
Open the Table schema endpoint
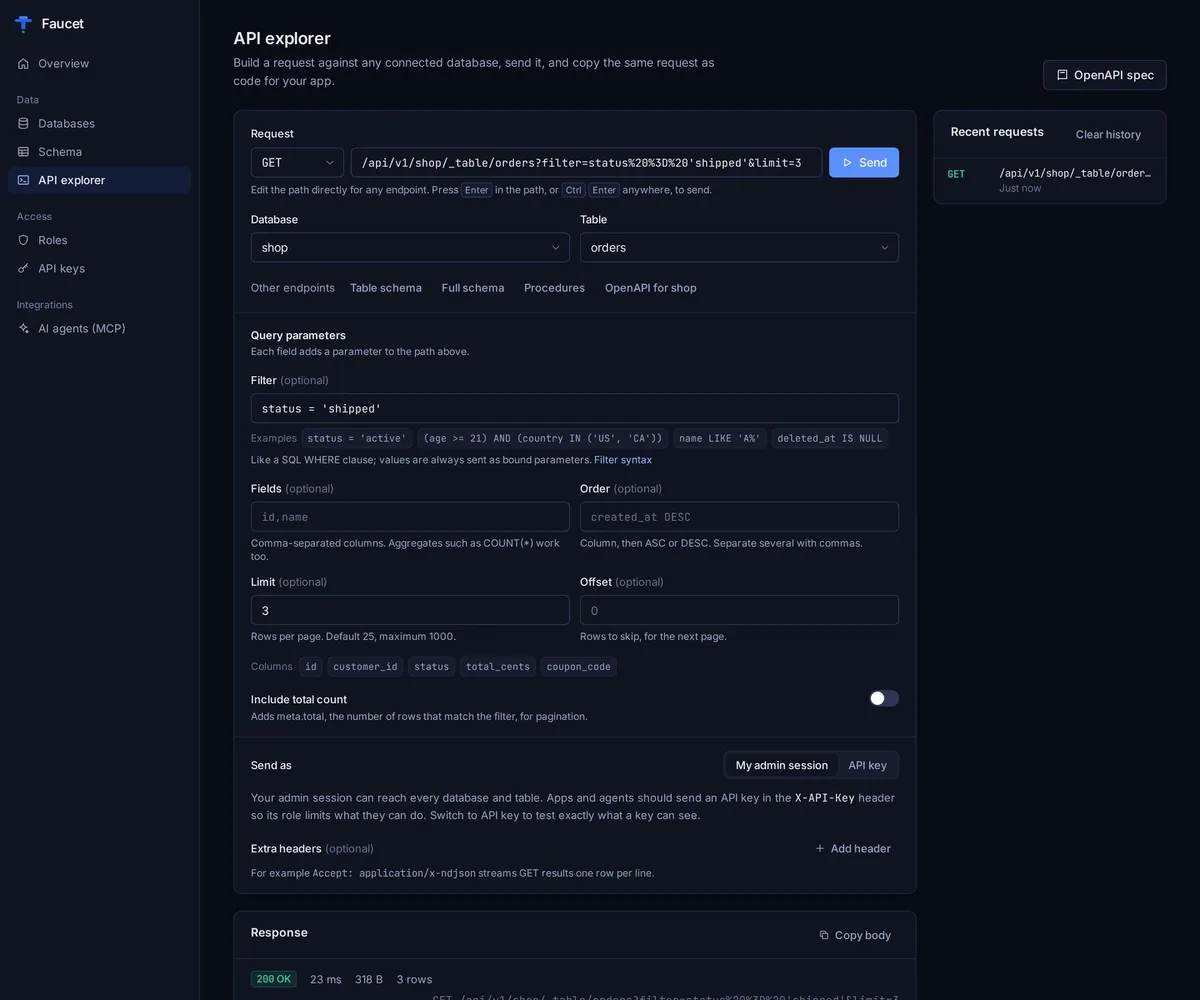pos(386,288)
